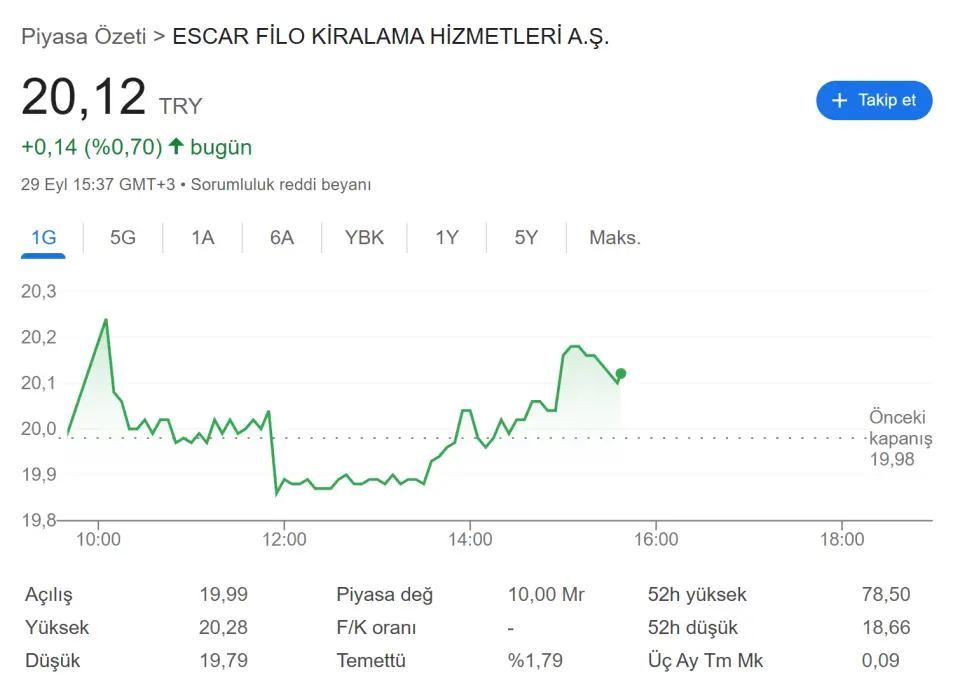The height and width of the screenshot is (690, 960).
Task: Click the morning peak of the price line
Action: 106,320
